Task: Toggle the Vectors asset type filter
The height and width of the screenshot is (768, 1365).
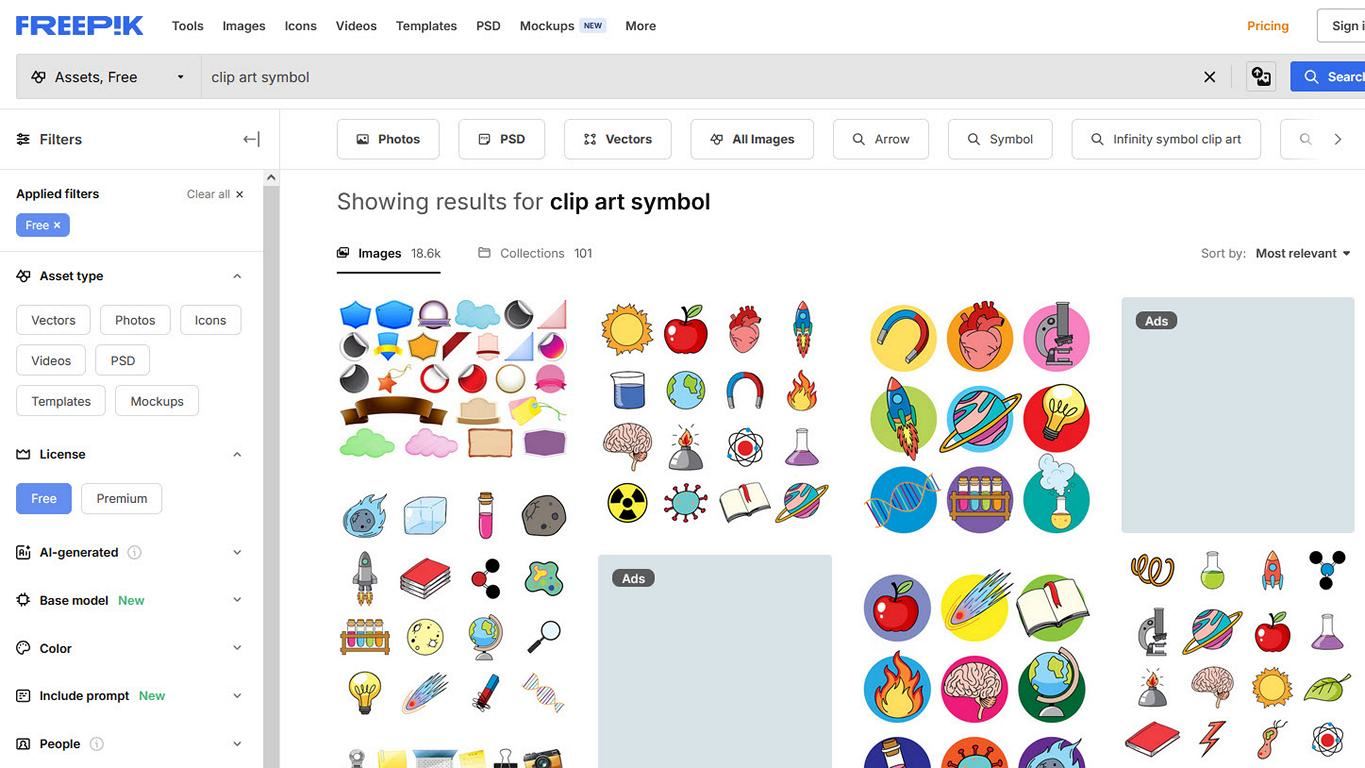Action: [x=53, y=320]
